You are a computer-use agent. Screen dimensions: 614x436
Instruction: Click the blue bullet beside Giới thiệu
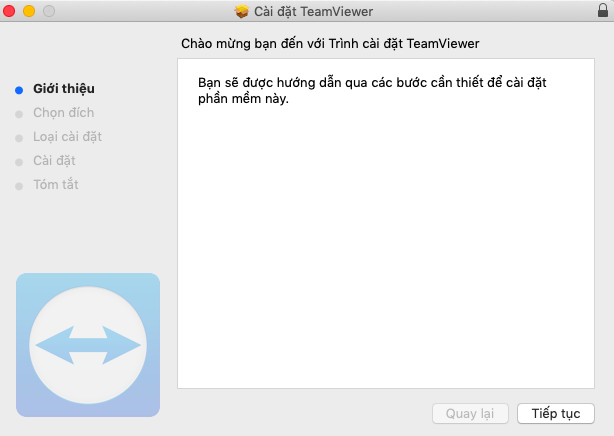point(19,90)
